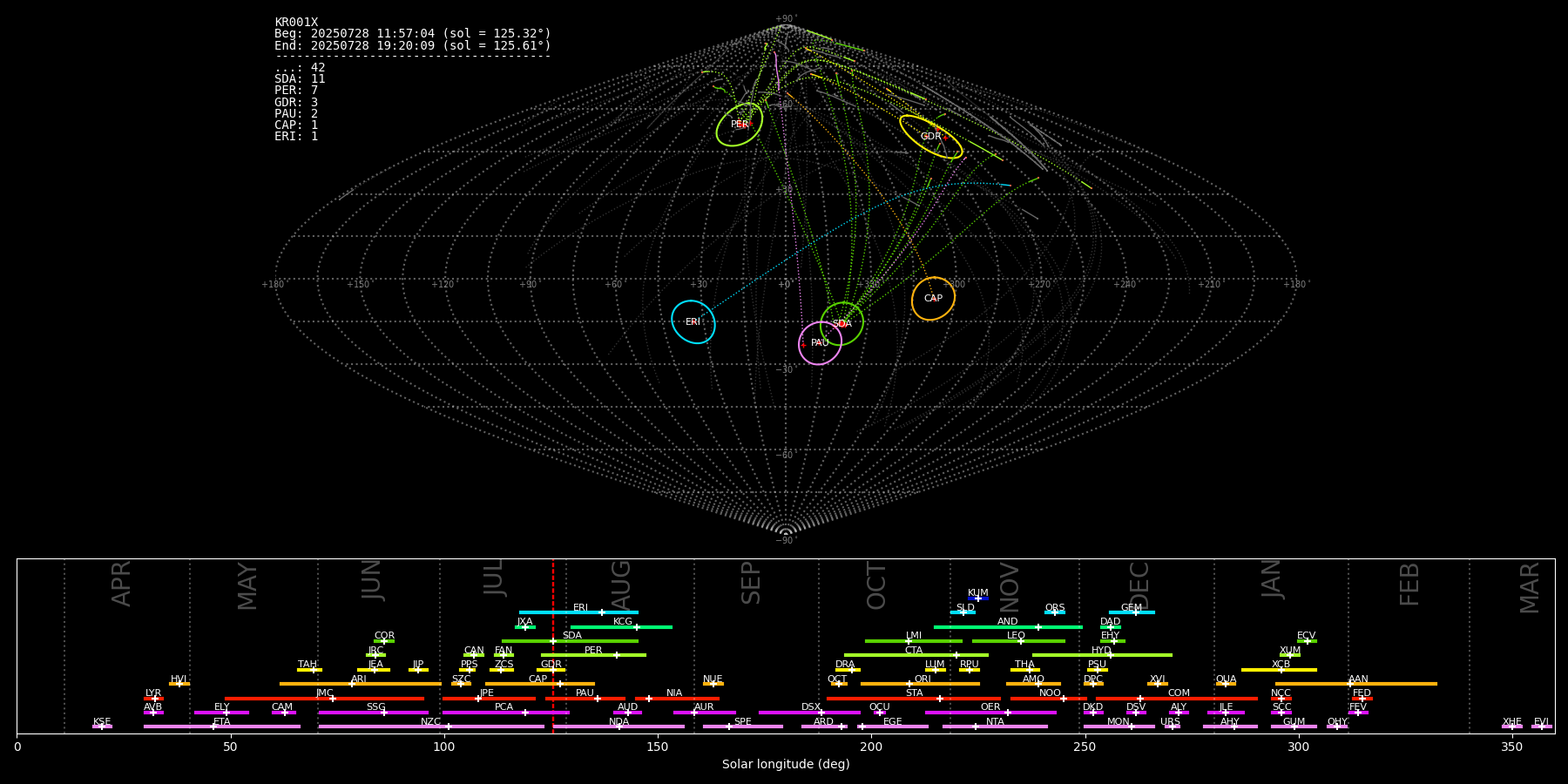Click the KSE shower label in timeline
This screenshot has height=784, width=1568.
tap(102, 722)
